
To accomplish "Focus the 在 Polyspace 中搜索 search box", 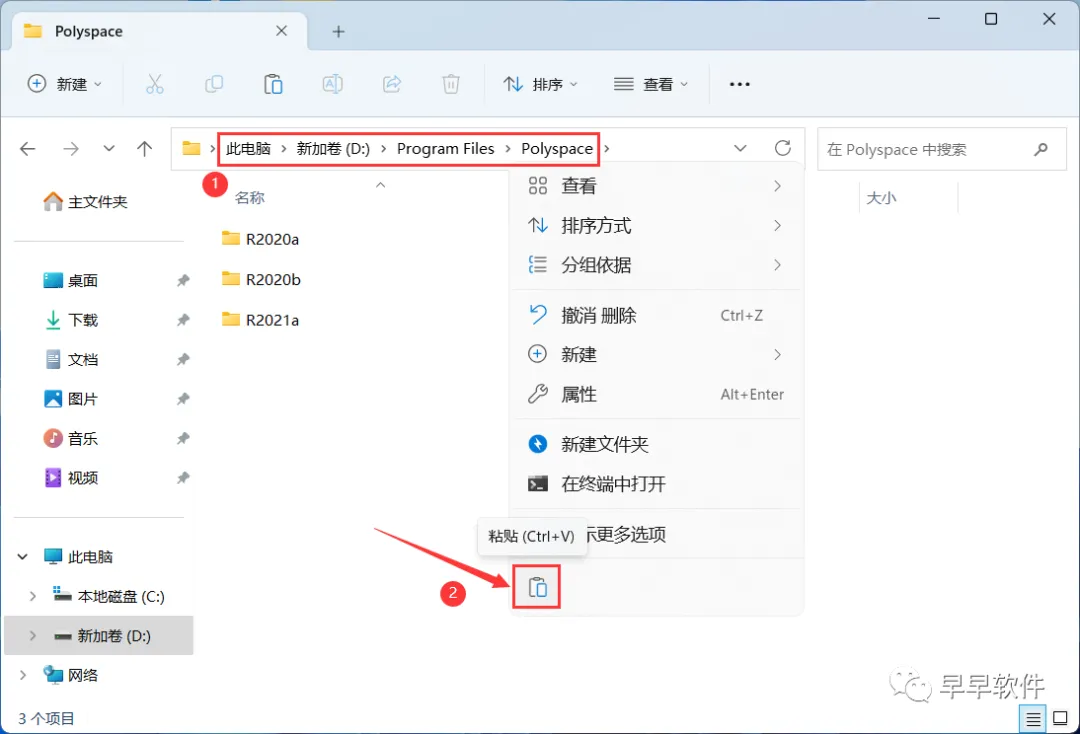I will pos(942,149).
